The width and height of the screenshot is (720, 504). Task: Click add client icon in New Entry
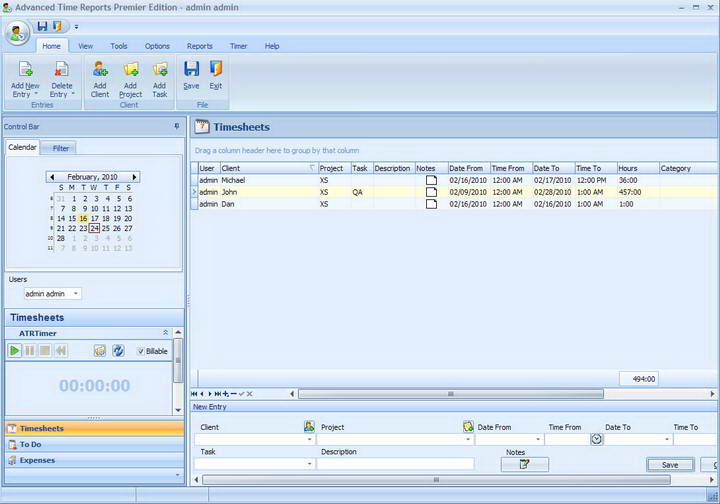pyautogui.click(x=309, y=426)
